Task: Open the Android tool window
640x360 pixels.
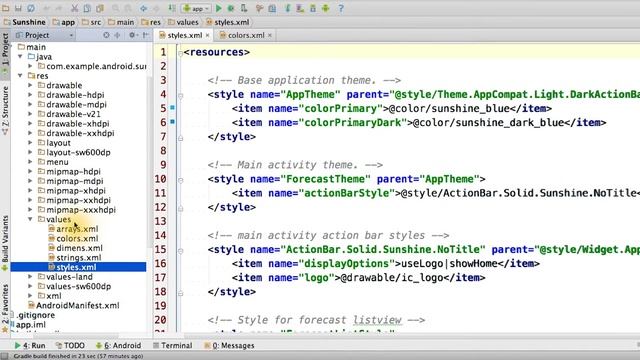Action: tap(118, 345)
